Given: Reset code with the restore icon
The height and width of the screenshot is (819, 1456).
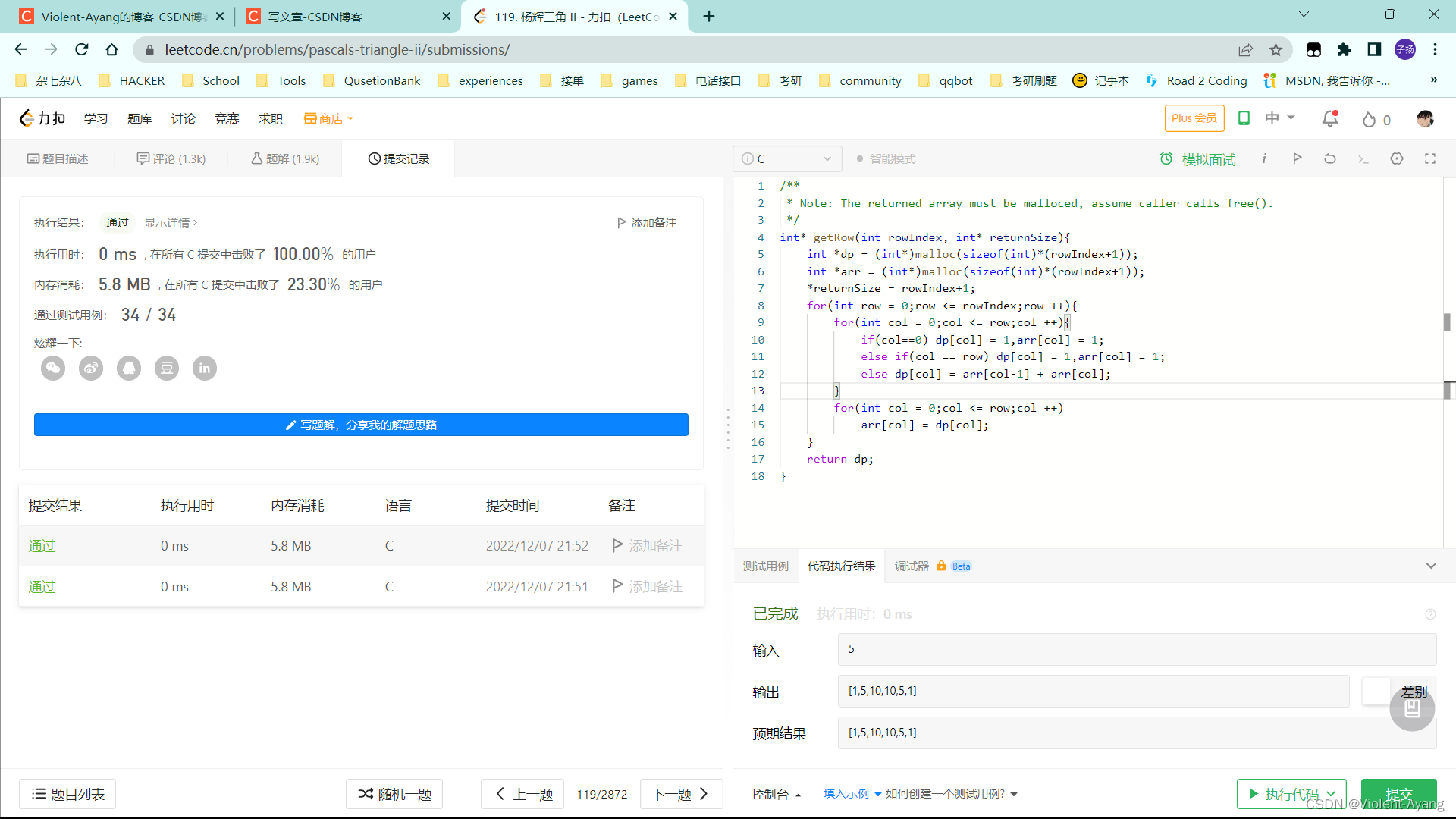Looking at the screenshot, I should click(1330, 158).
